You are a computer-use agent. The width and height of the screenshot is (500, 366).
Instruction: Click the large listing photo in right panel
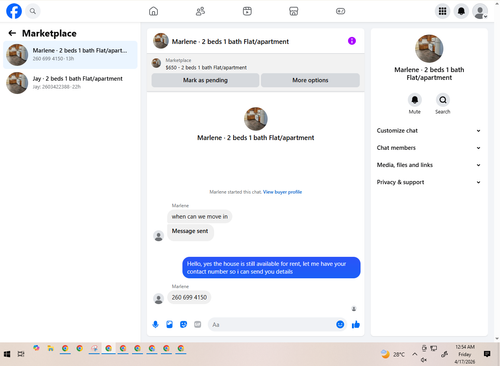point(429,49)
